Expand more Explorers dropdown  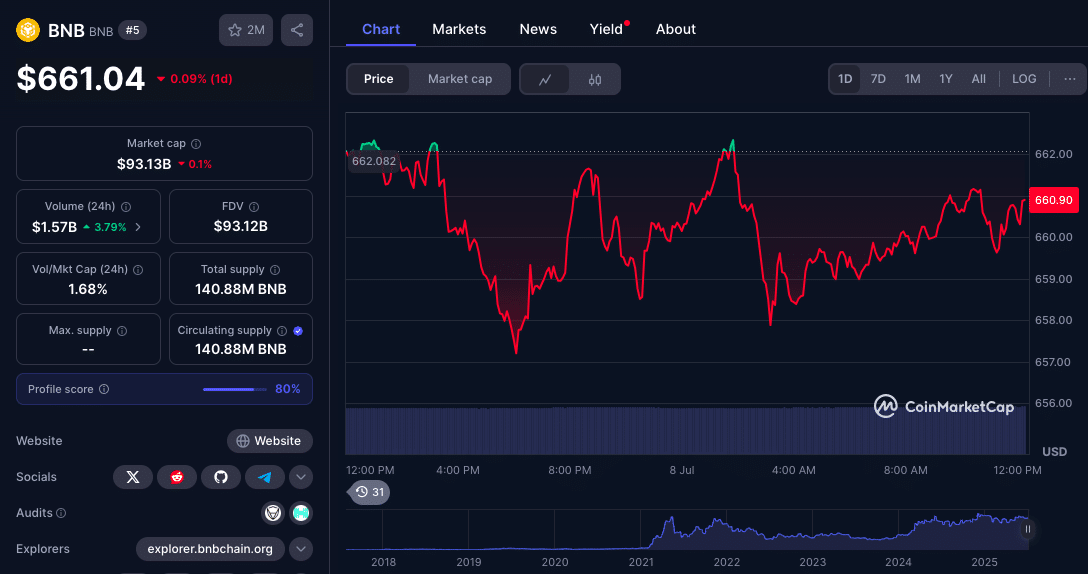point(300,549)
